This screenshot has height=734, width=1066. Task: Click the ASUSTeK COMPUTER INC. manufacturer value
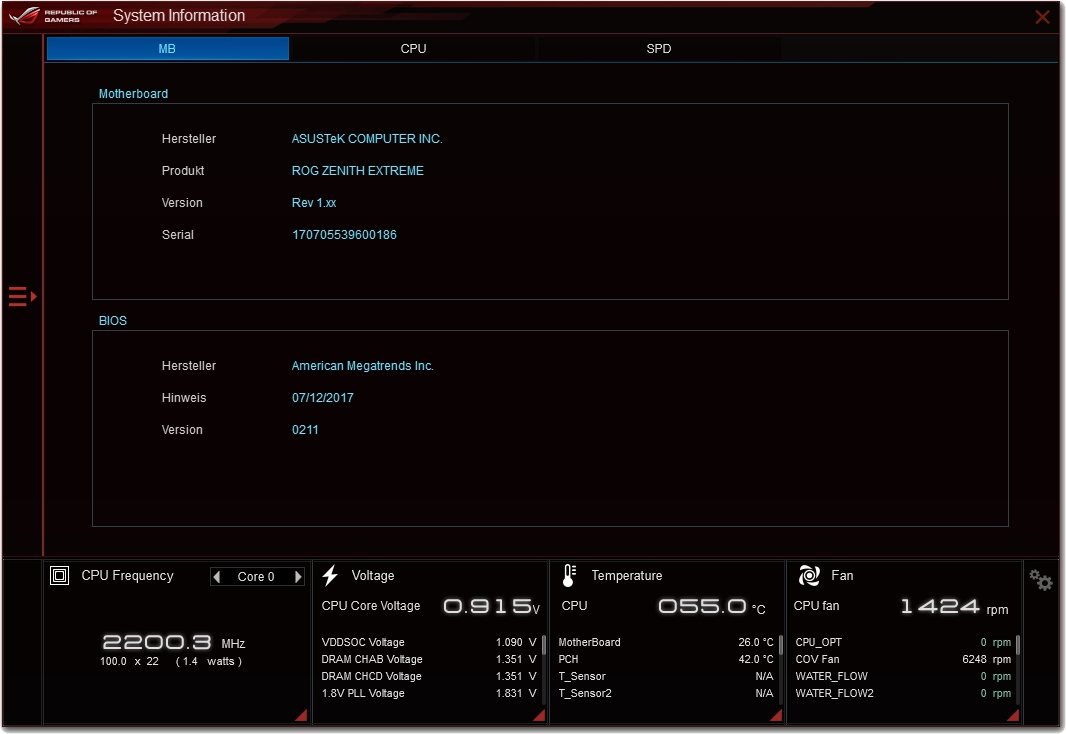pyautogui.click(x=367, y=139)
